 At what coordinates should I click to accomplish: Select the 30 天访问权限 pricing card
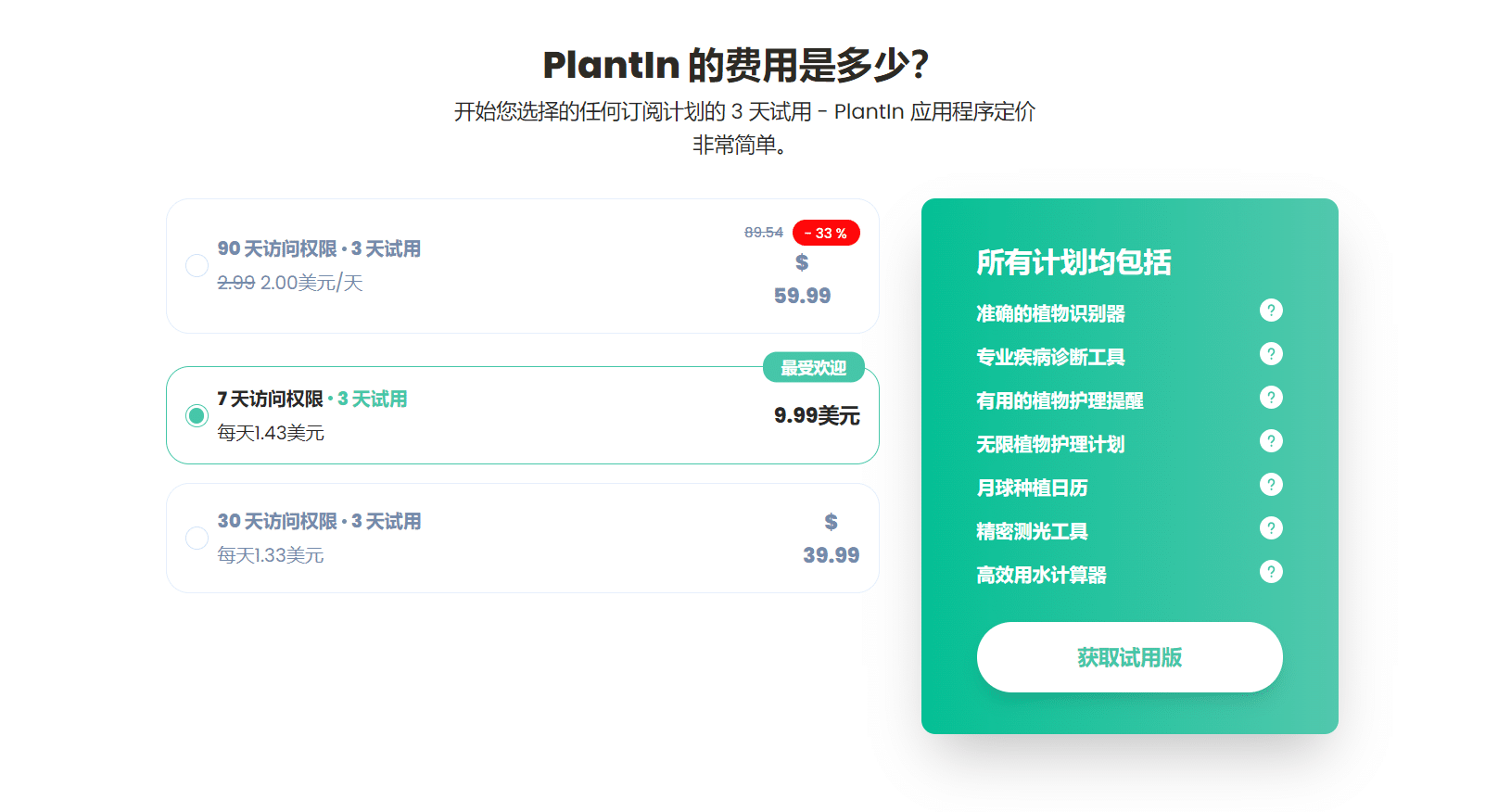tap(522, 538)
